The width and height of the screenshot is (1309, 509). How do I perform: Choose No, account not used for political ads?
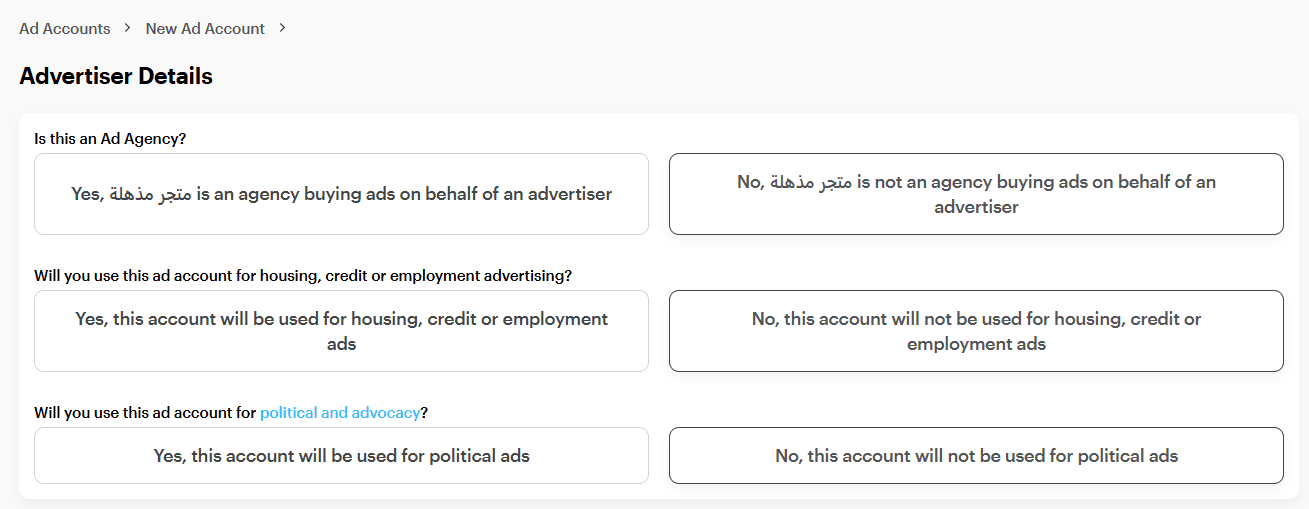[976, 456]
